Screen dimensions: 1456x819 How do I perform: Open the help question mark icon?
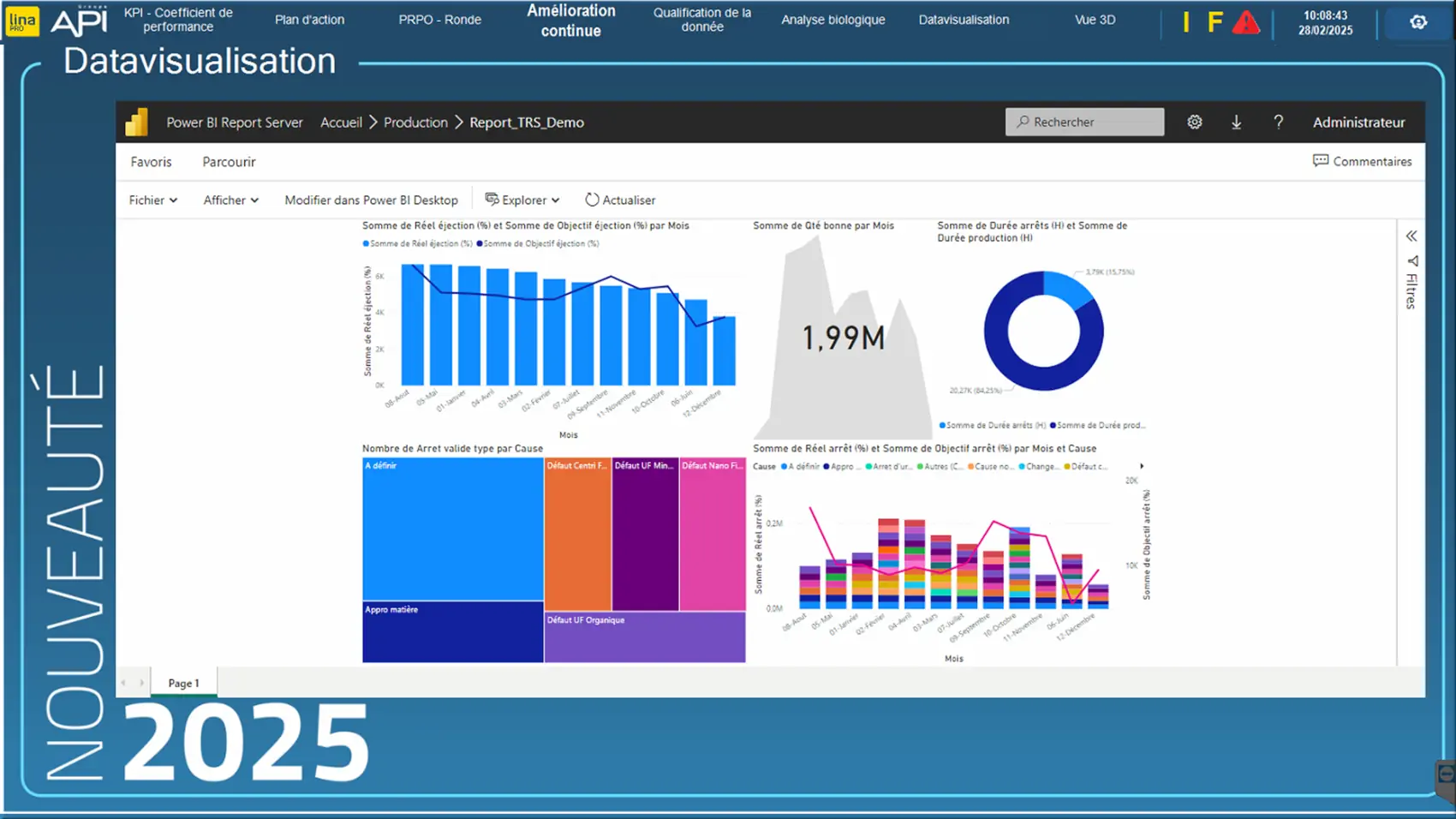1278,123
